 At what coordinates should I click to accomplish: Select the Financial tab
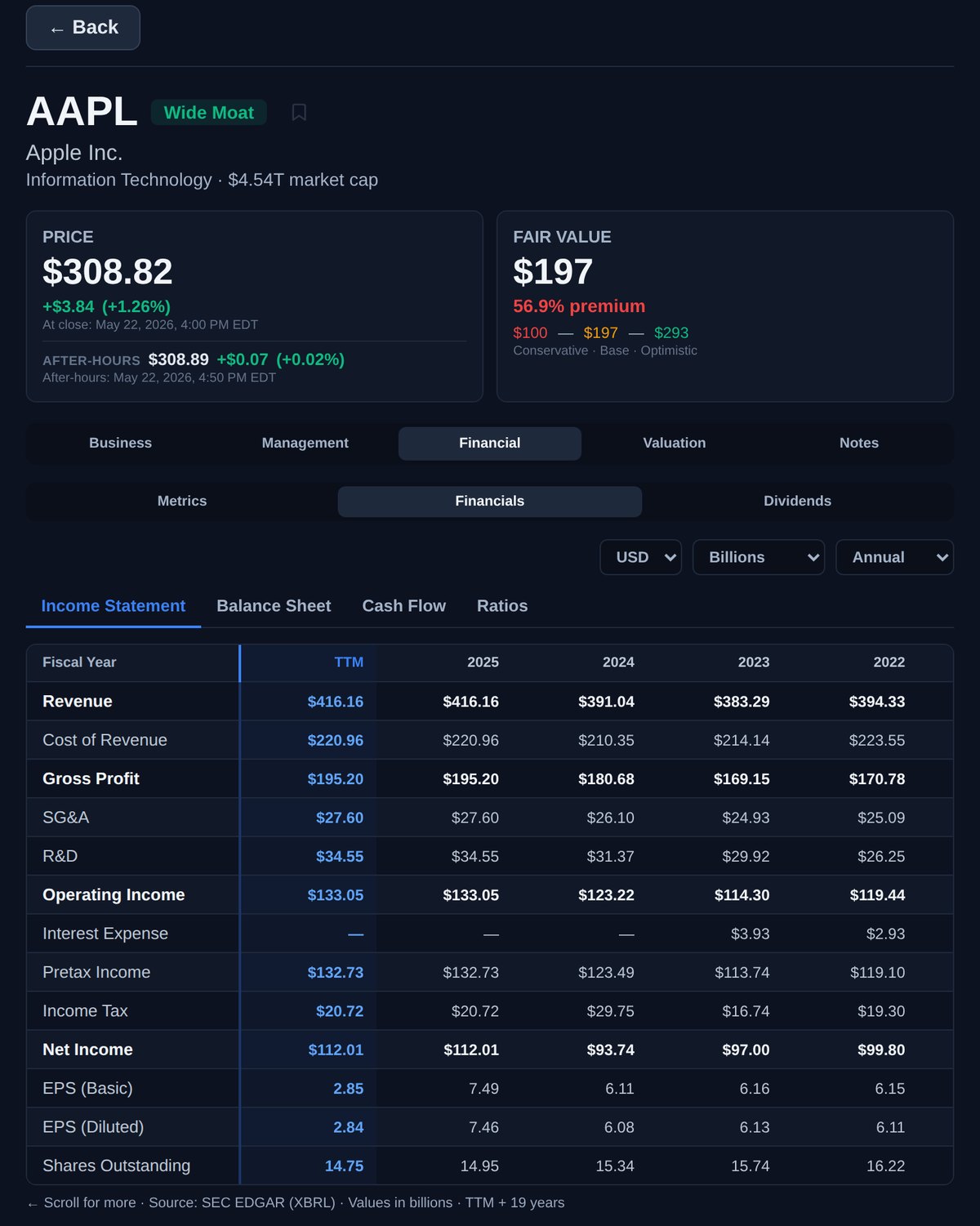tap(490, 443)
